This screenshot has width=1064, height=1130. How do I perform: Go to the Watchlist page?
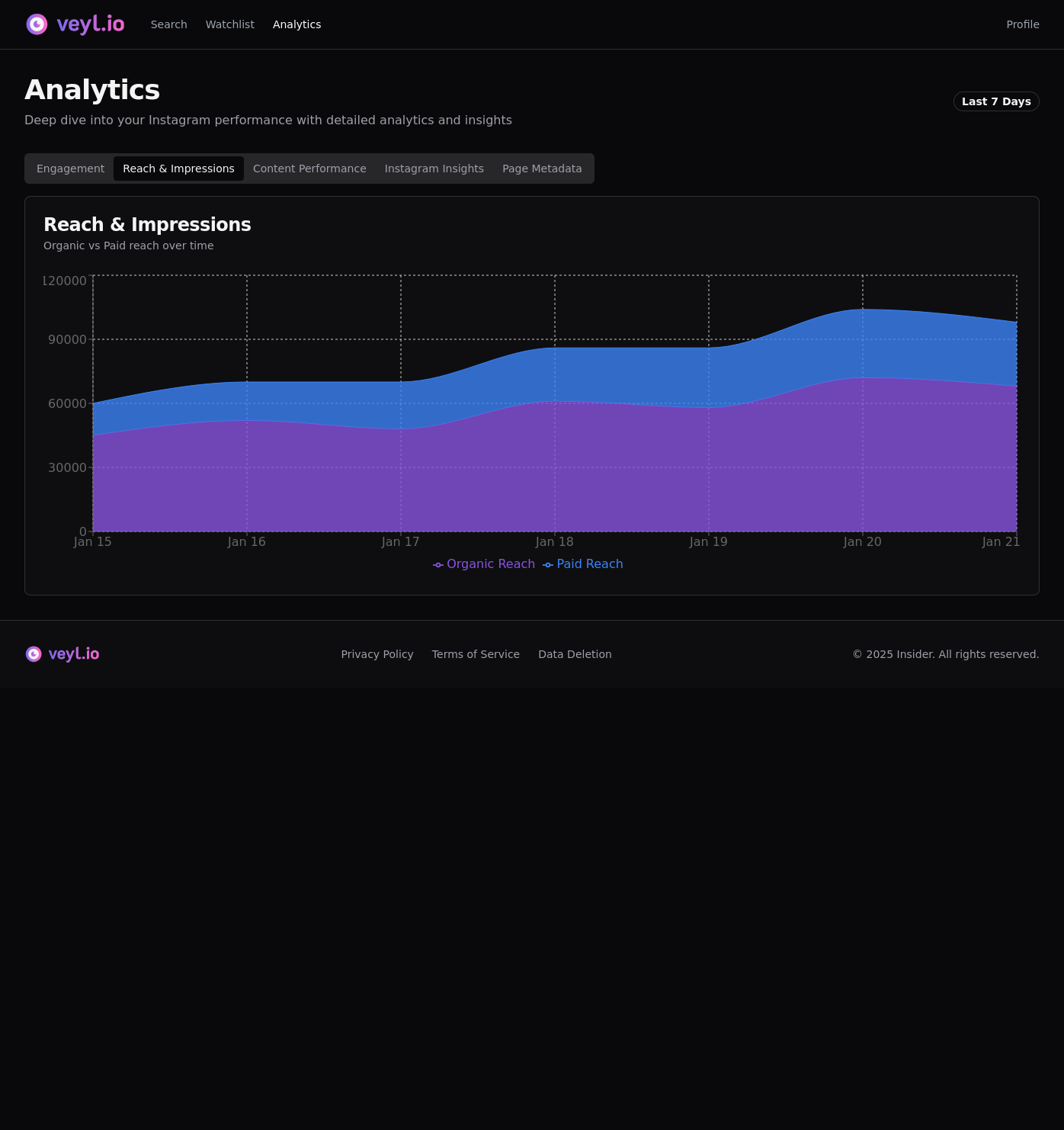[229, 24]
